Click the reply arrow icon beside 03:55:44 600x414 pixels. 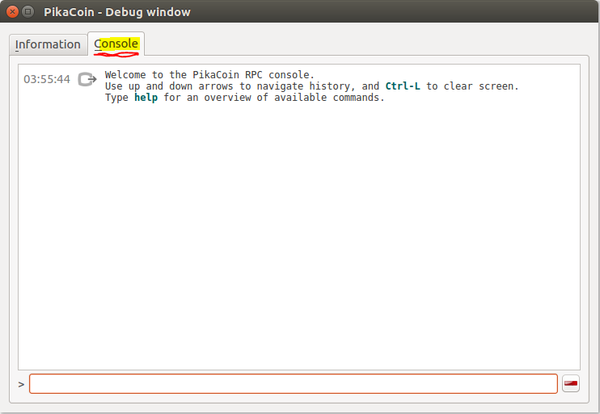tap(87, 80)
